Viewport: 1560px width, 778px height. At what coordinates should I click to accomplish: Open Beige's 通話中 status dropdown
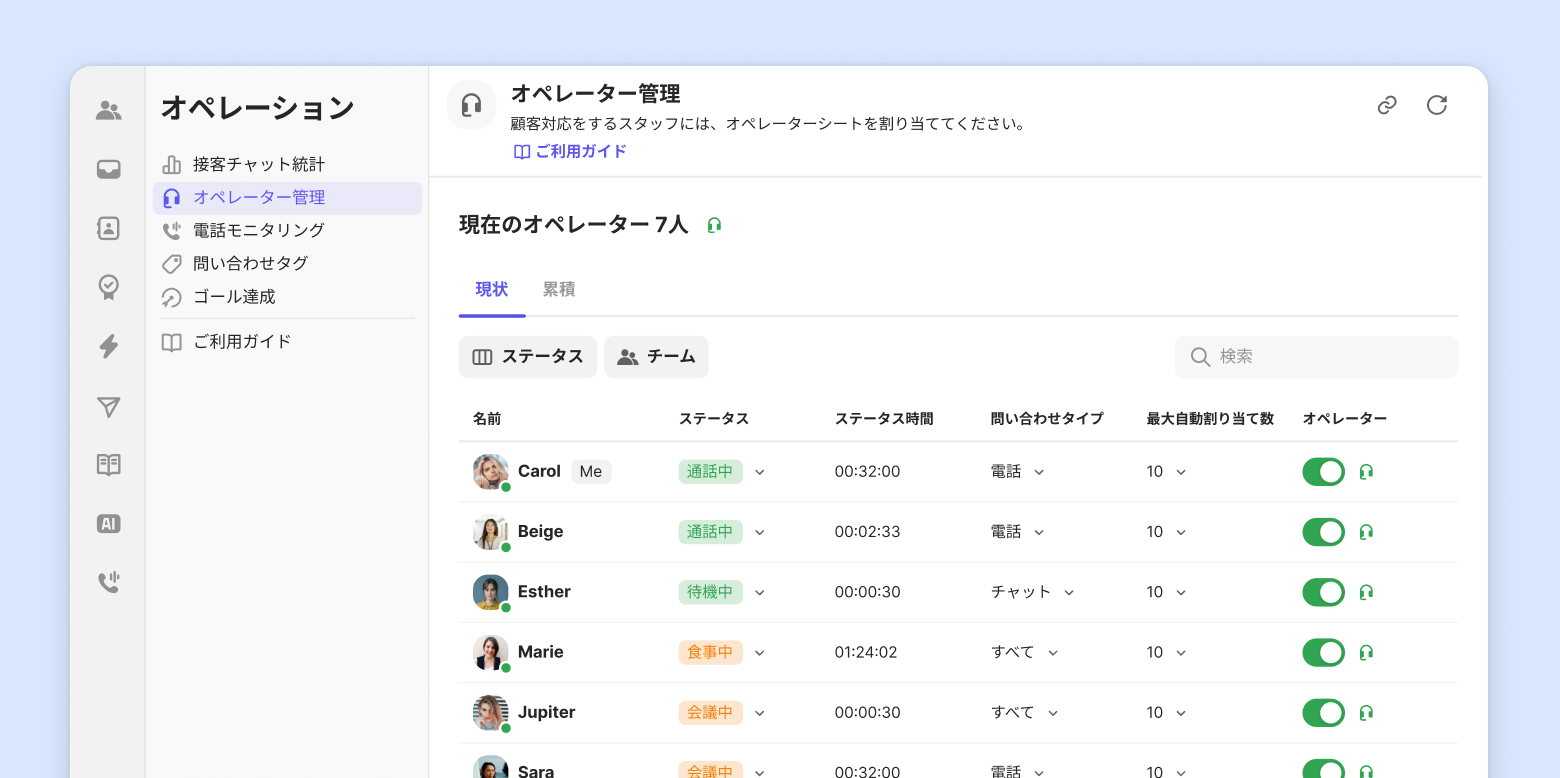tap(759, 532)
